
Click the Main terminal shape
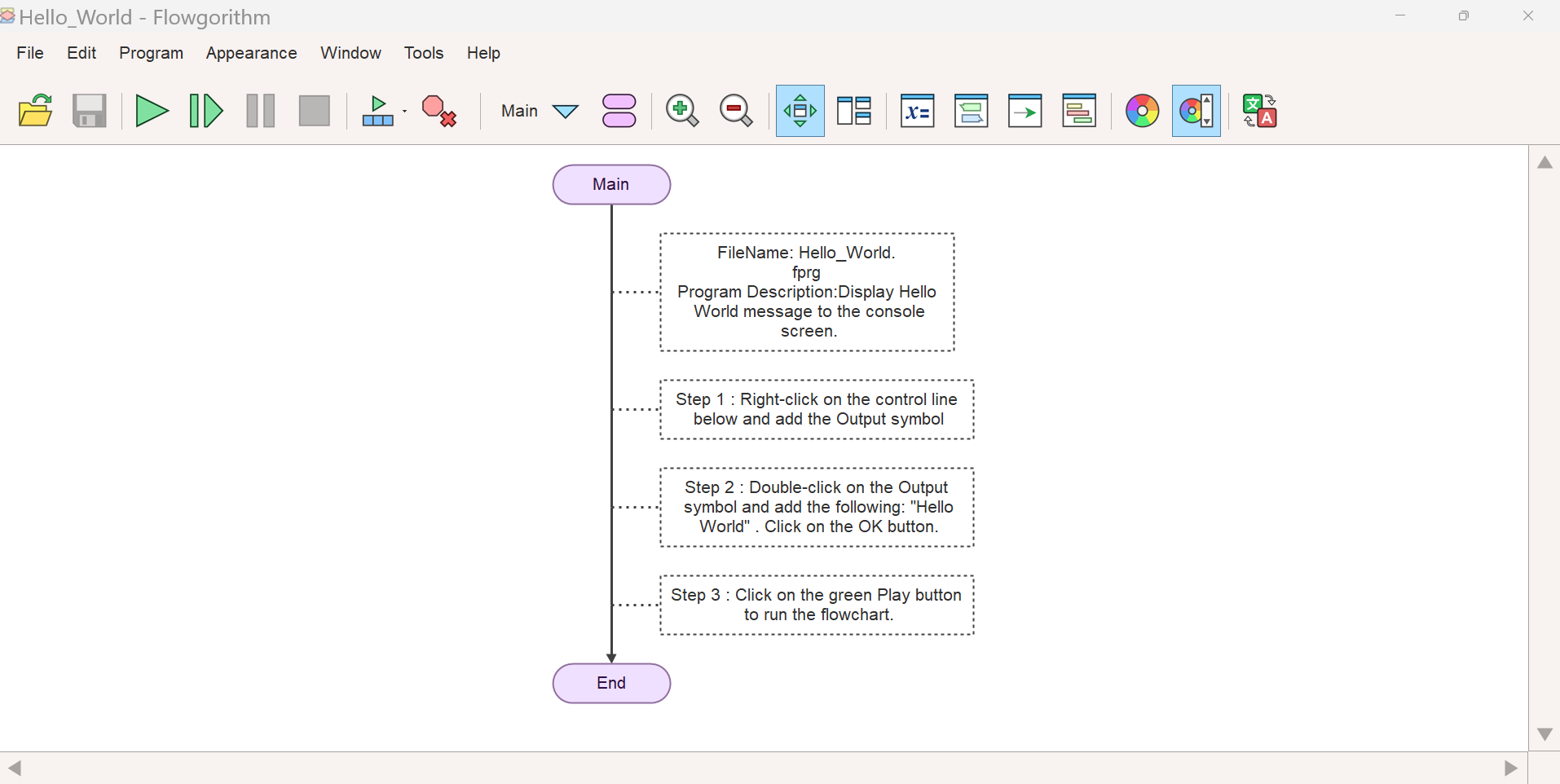pos(611,184)
